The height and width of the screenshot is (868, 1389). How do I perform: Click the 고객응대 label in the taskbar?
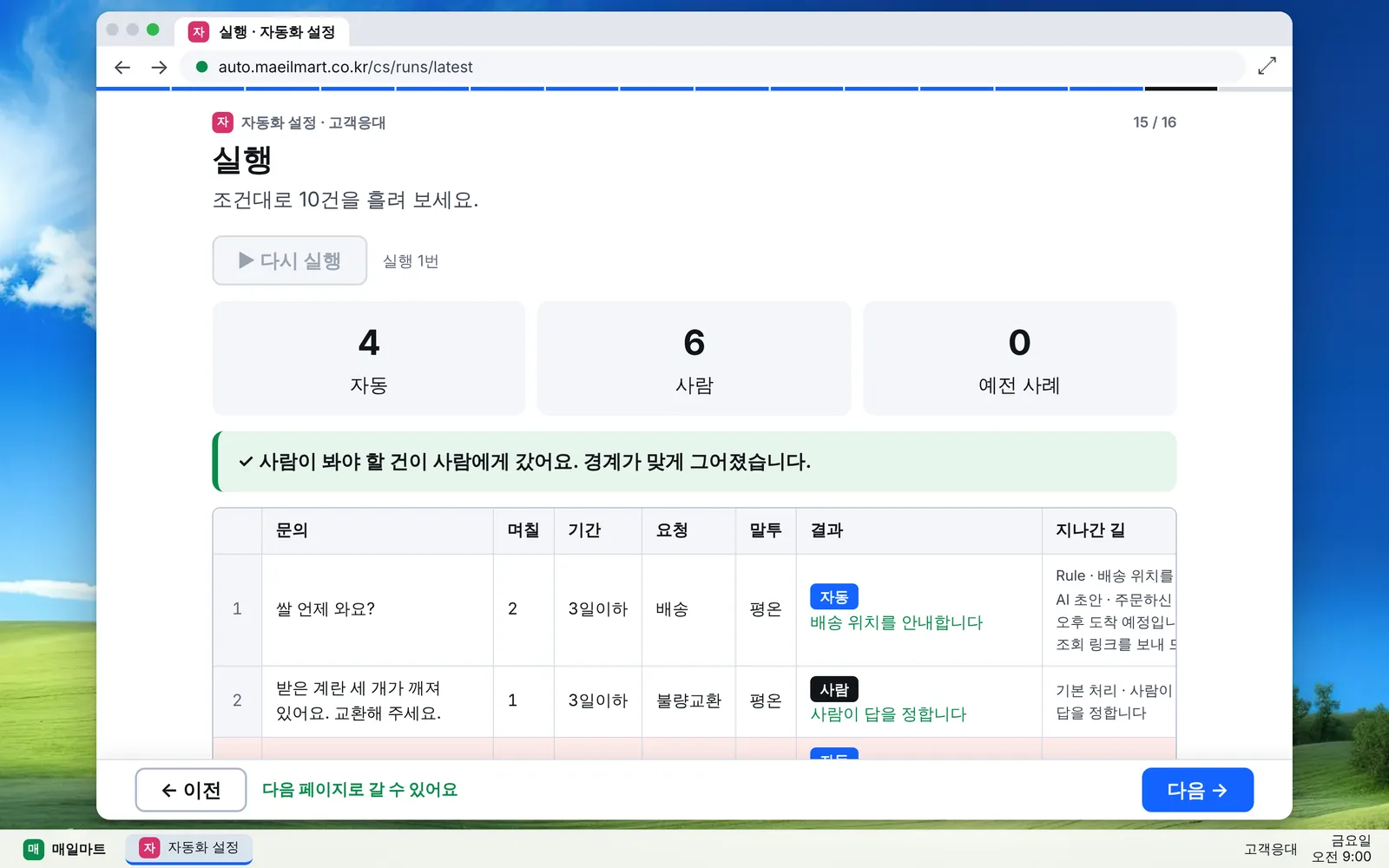tap(1270, 849)
